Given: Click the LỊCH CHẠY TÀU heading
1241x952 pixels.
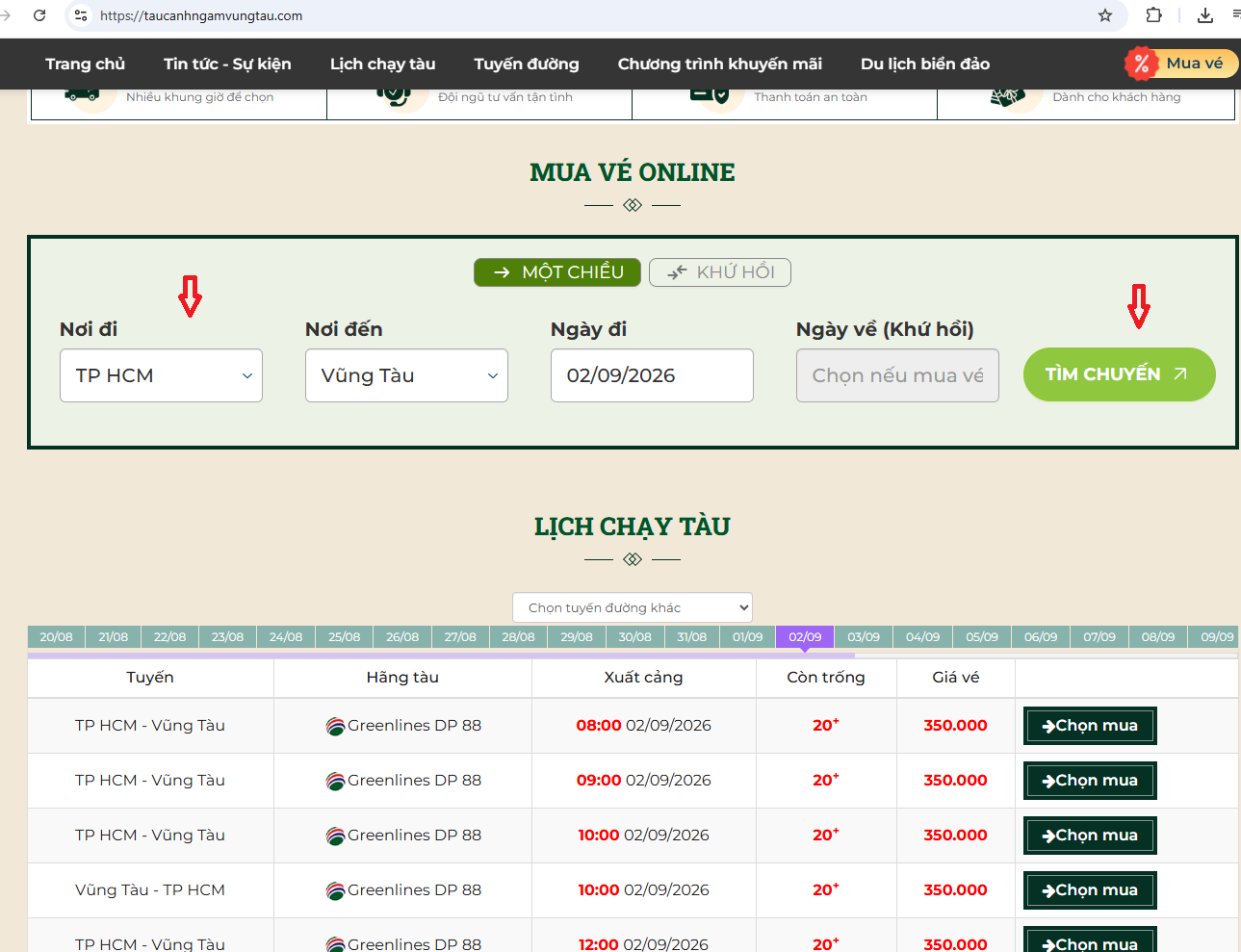Looking at the screenshot, I should click(633, 527).
